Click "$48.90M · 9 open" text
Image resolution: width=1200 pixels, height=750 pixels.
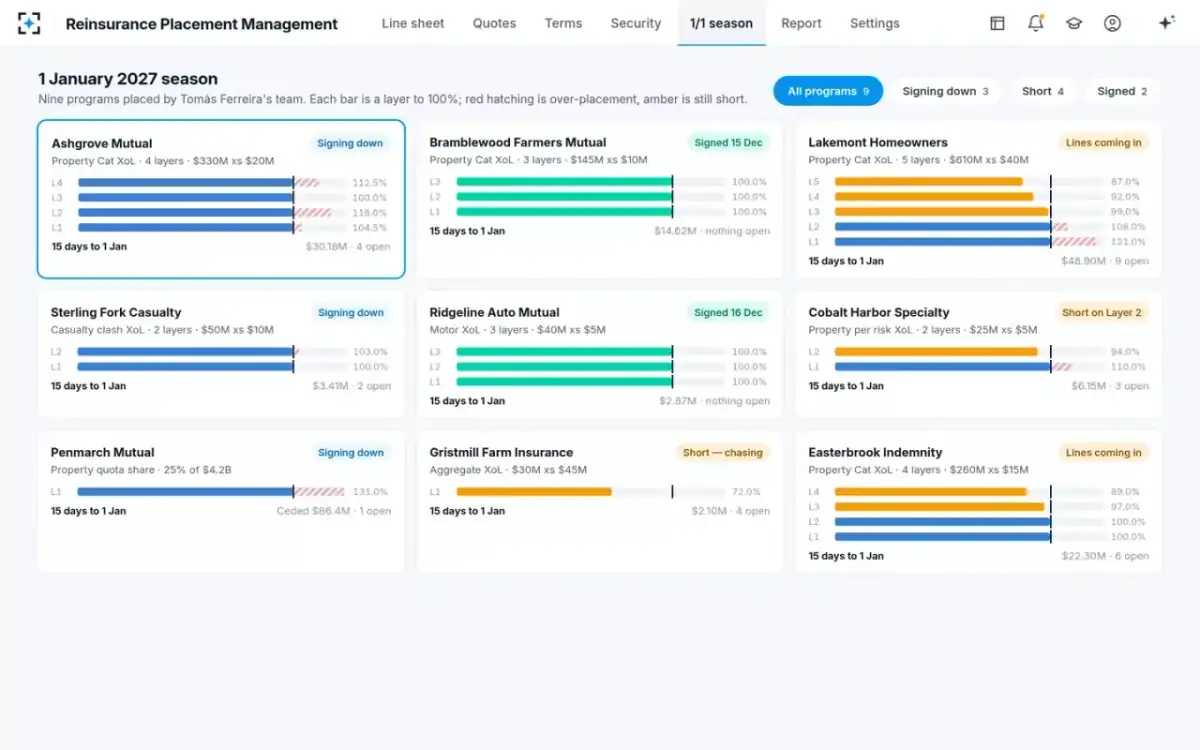(1105, 261)
